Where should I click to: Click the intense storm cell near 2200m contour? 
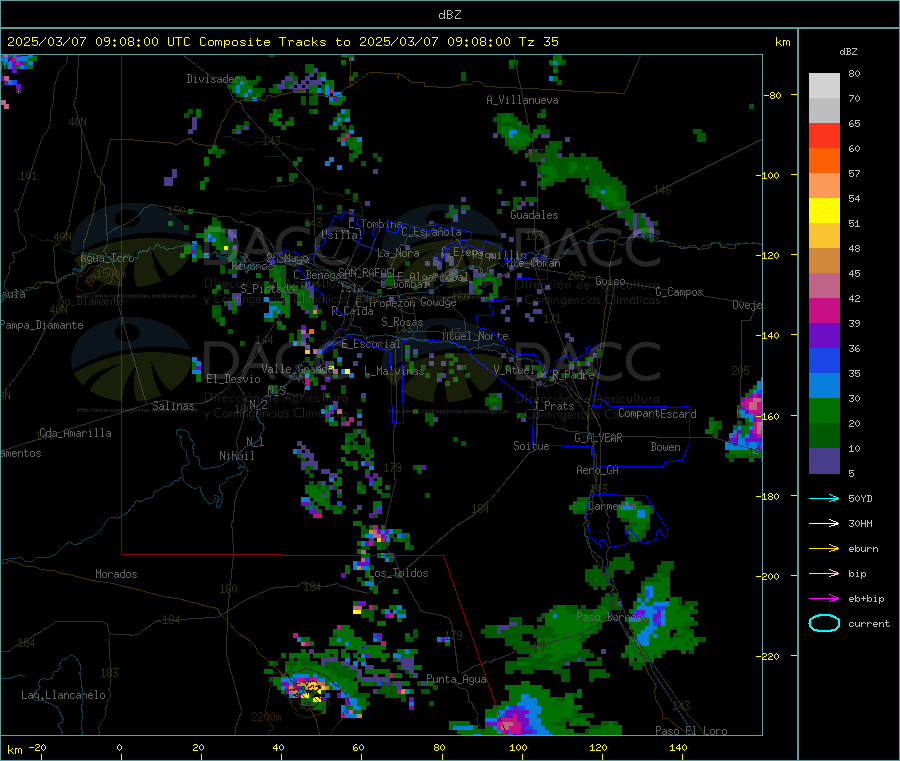(x=306, y=689)
